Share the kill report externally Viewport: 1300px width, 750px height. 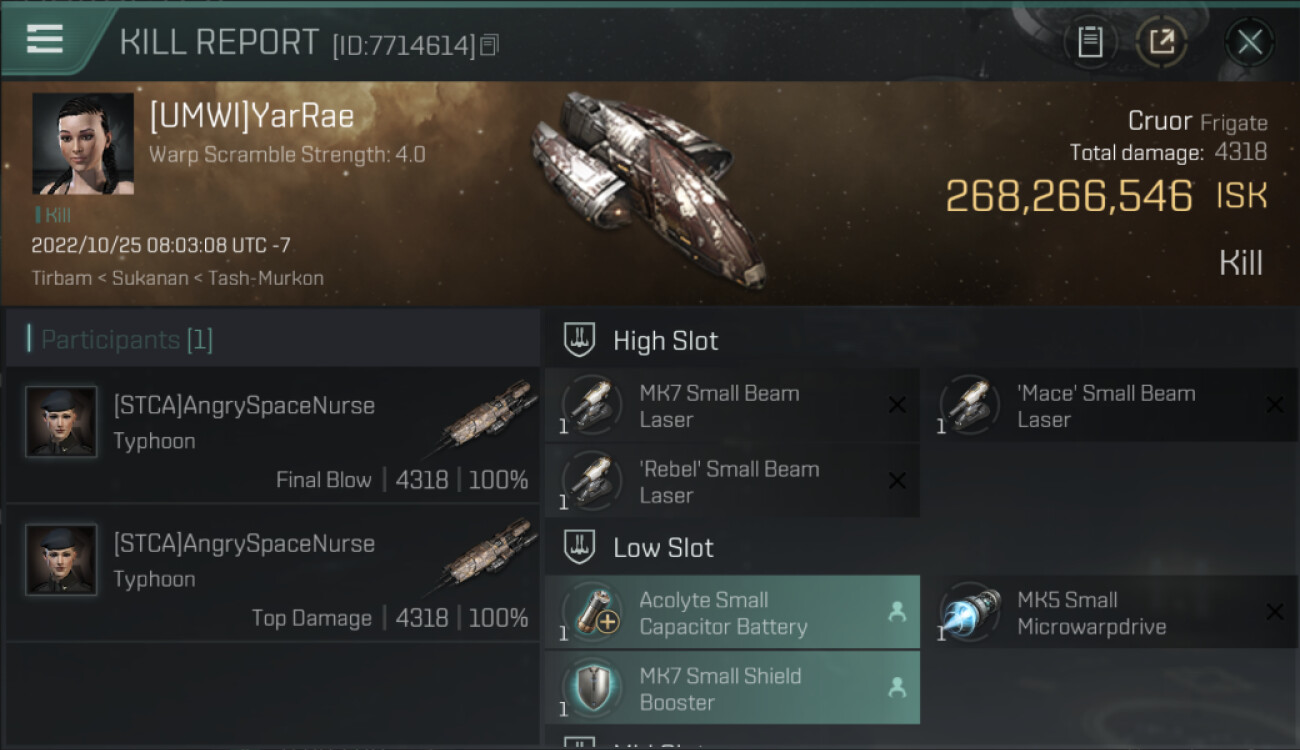(x=1161, y=42)
